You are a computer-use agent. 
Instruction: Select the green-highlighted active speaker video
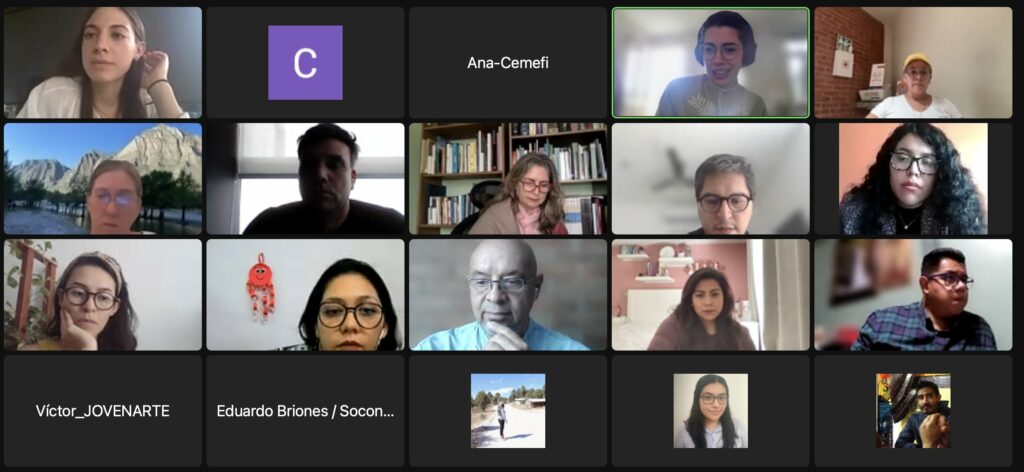click(711, 63)
